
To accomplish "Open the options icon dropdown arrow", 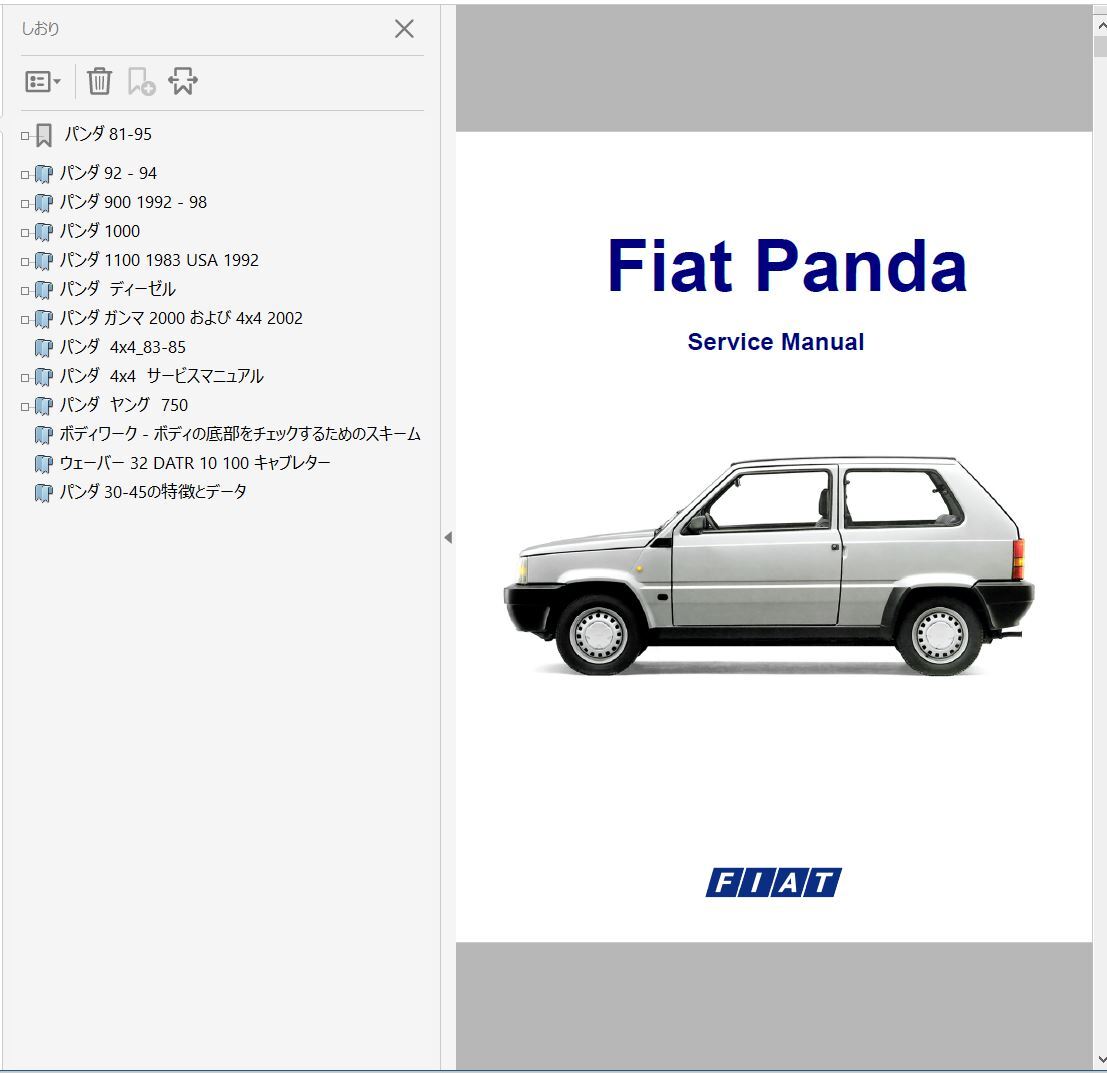I will (x=55, y=81).
